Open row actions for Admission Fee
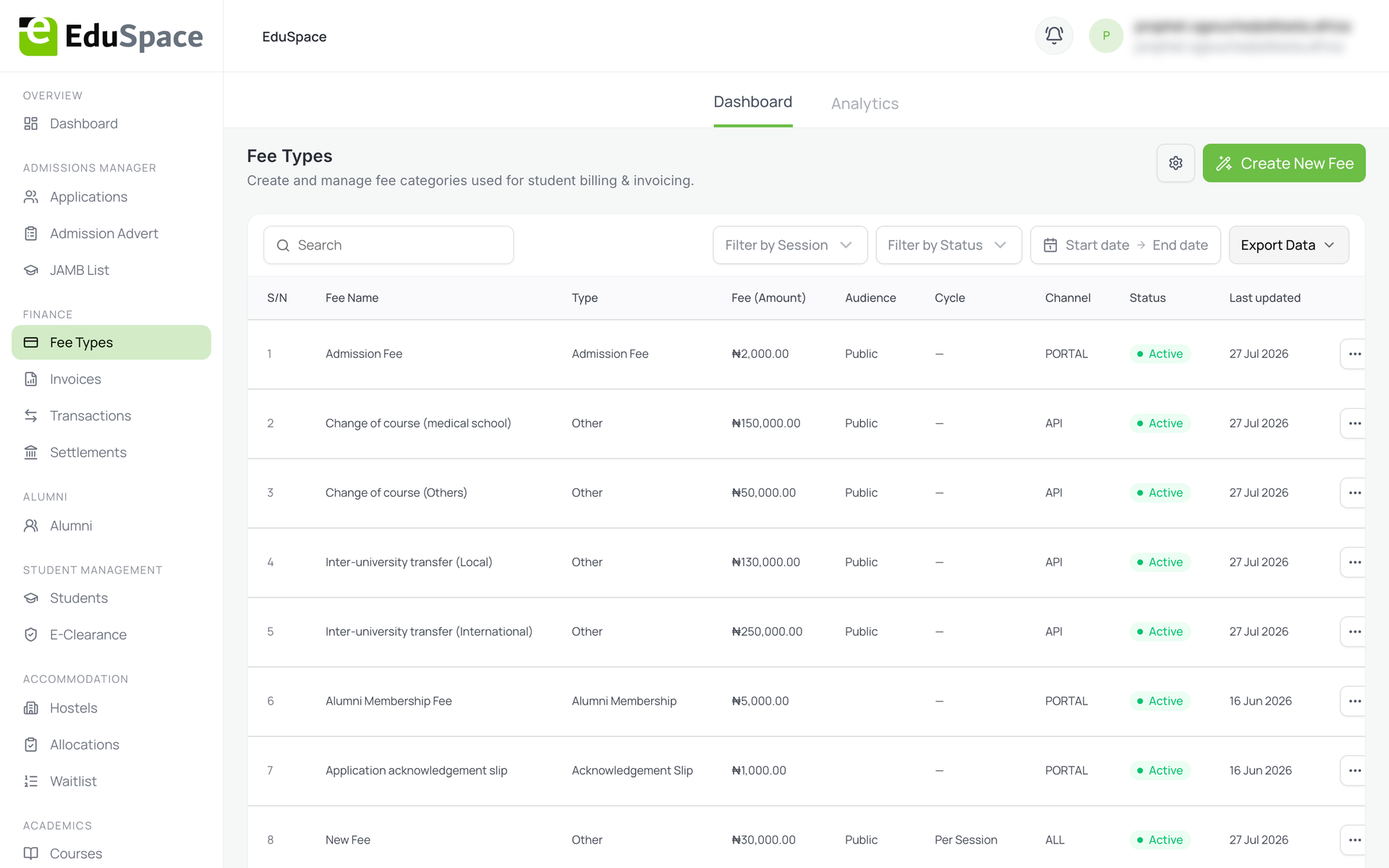This screenshot has height=868, width=1389. pyautogui.click(x=1354, y=354)
